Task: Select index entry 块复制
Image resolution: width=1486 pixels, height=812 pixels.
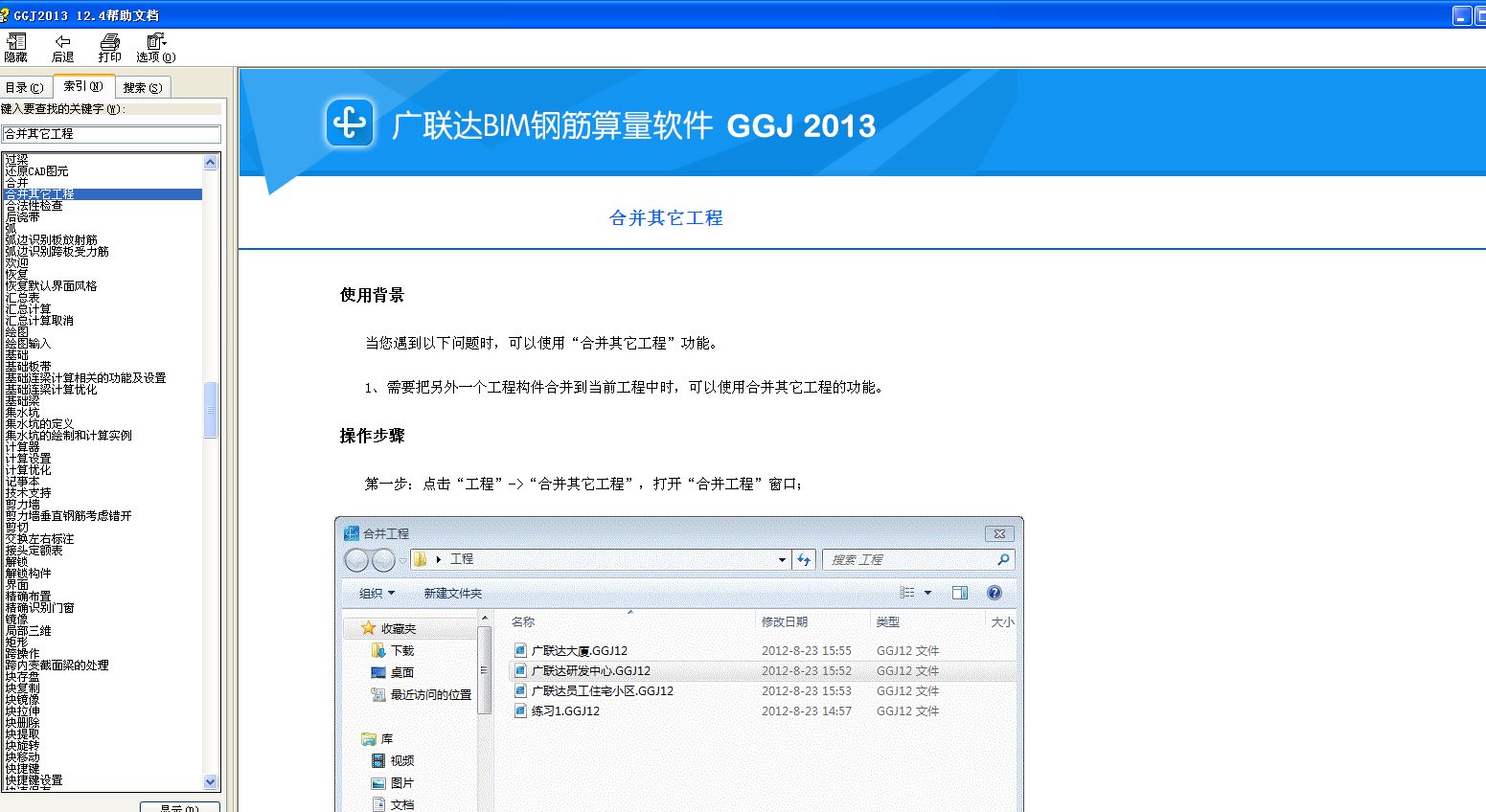Action: point(22,688)
